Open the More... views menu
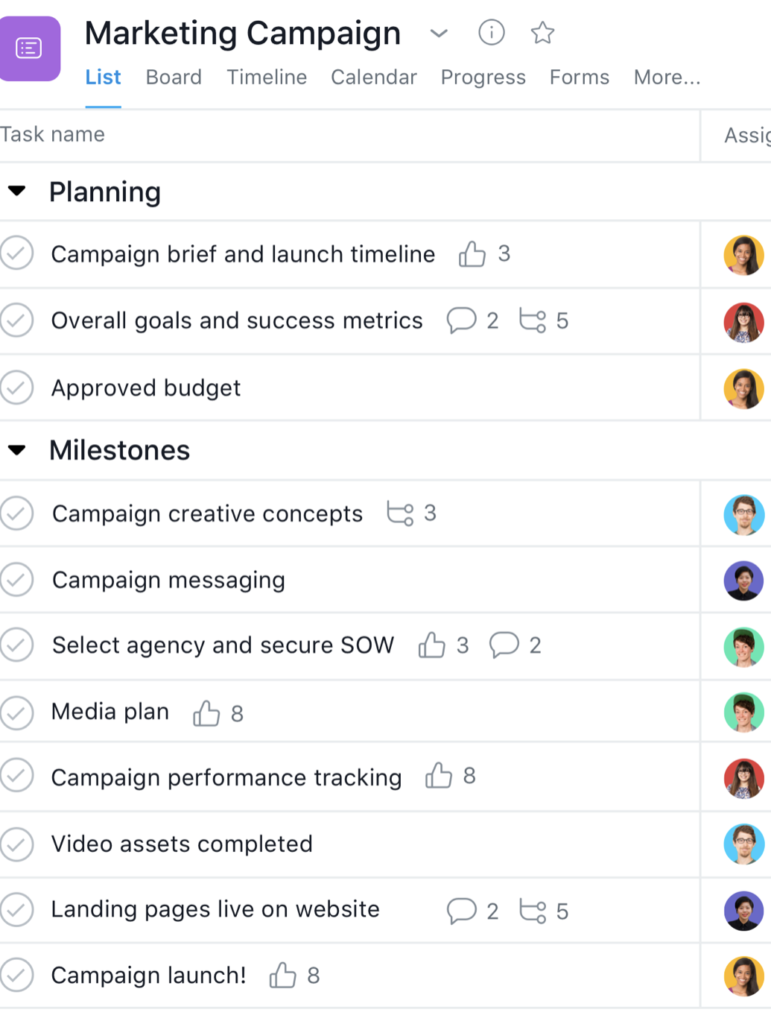Image resolution: width=771 pixels, height=1024 pixels. tap(667, 77)
